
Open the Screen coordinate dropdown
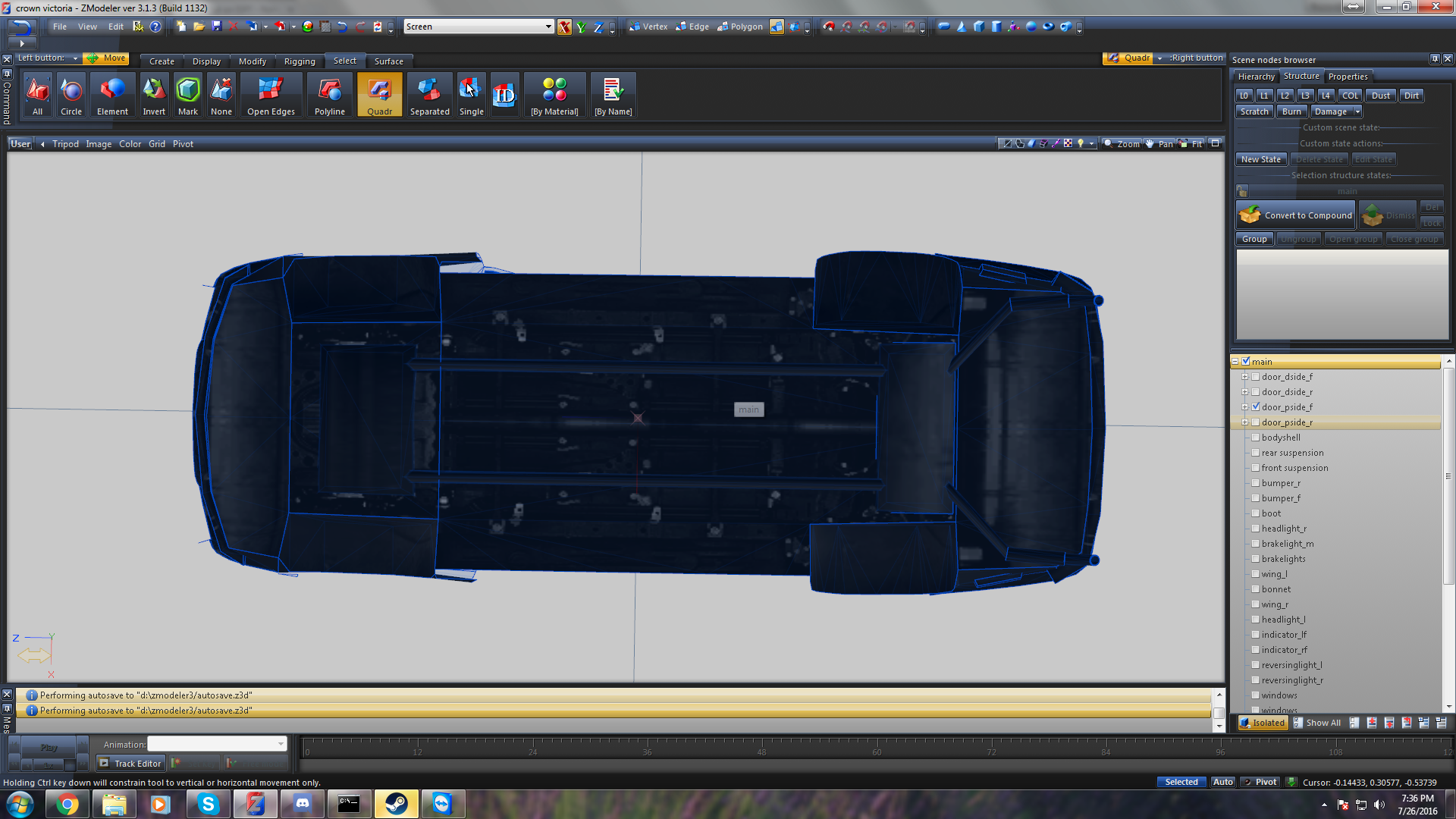(548, 27)
